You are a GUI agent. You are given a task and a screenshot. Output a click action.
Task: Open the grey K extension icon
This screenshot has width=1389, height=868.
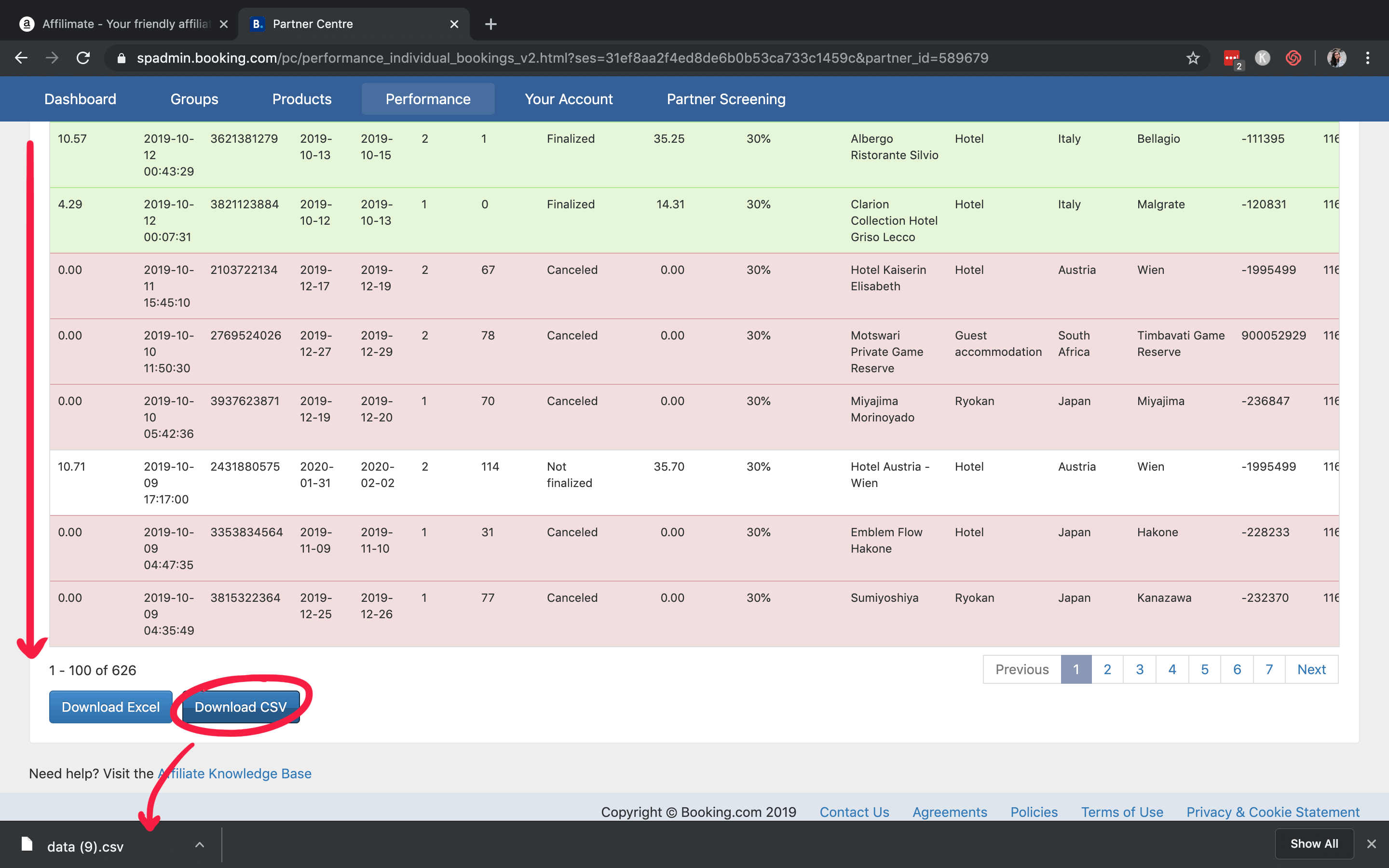point(1262,58)
